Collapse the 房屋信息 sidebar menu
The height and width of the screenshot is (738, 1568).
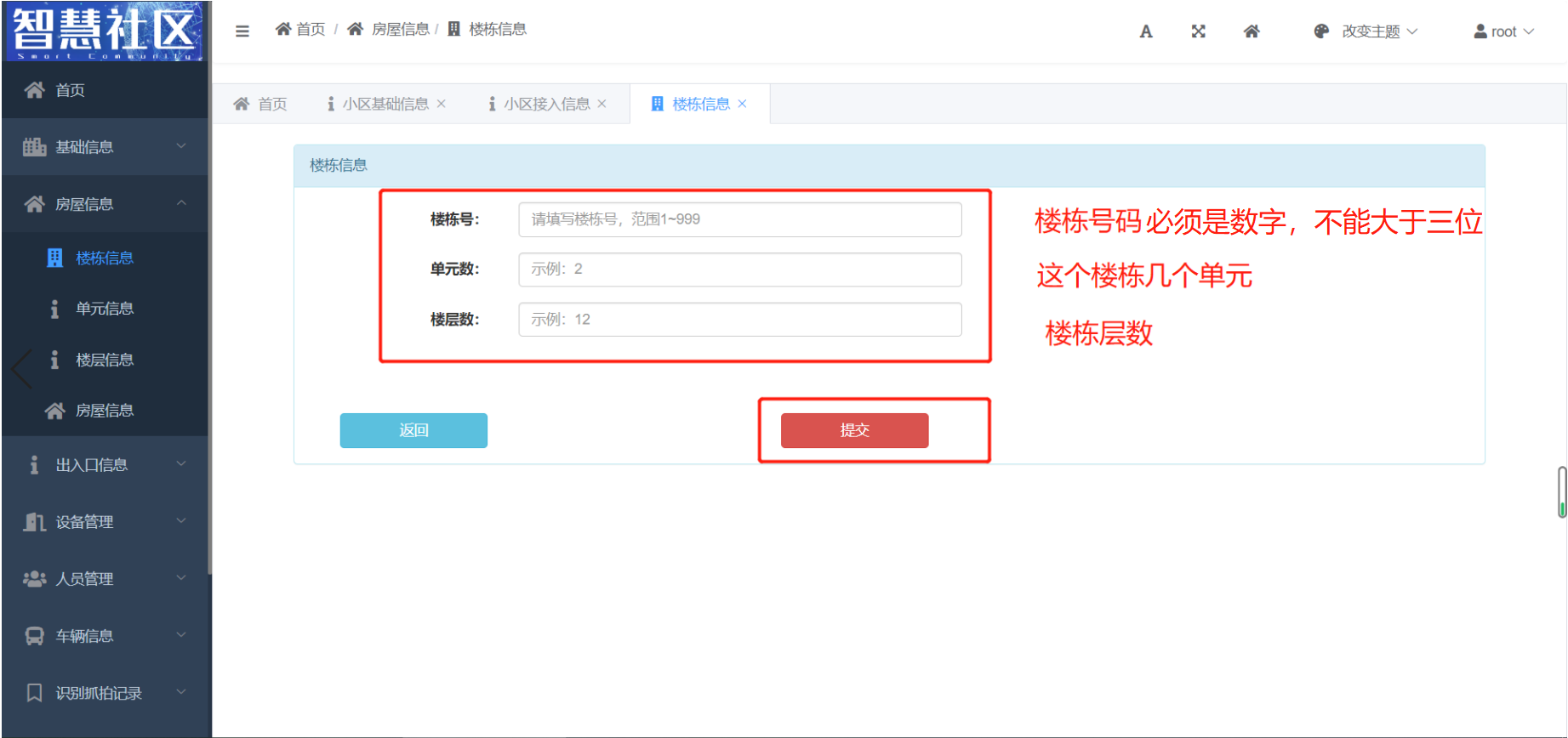(105, 204)
